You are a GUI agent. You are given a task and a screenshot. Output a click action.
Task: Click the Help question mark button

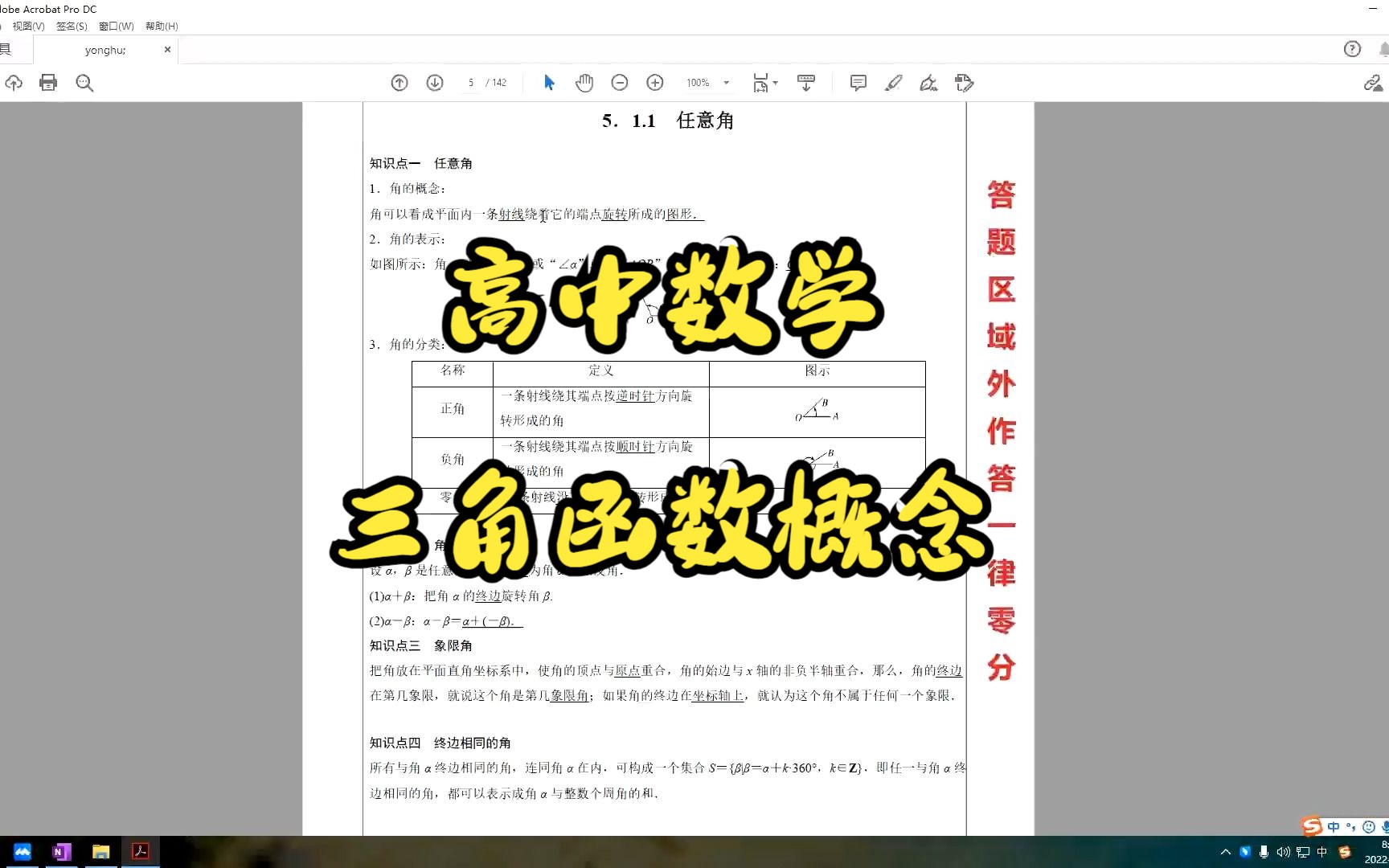[x=1353, y=49]
